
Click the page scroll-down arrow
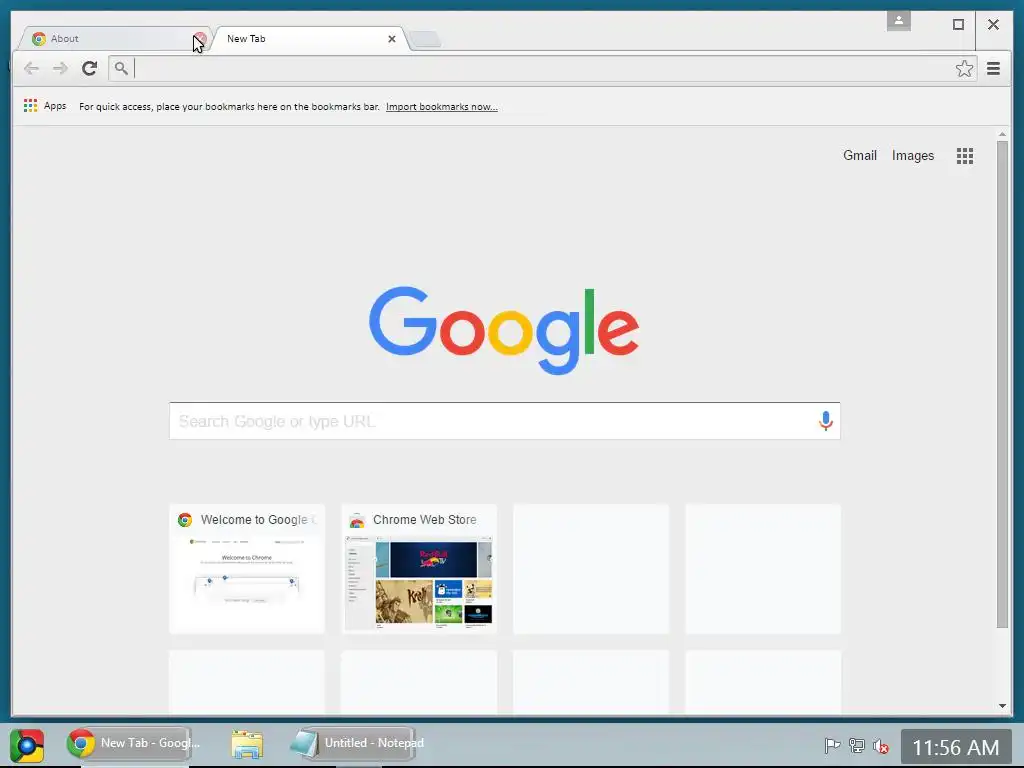[1002, 706]
